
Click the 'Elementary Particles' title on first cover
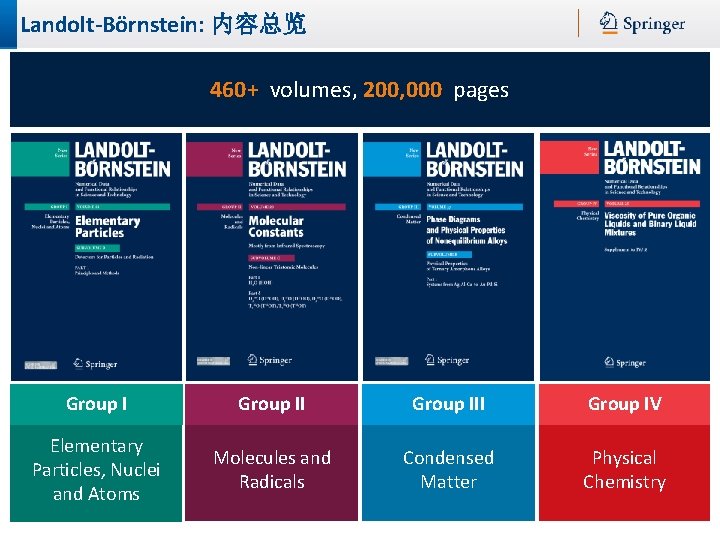click(107, 226)
